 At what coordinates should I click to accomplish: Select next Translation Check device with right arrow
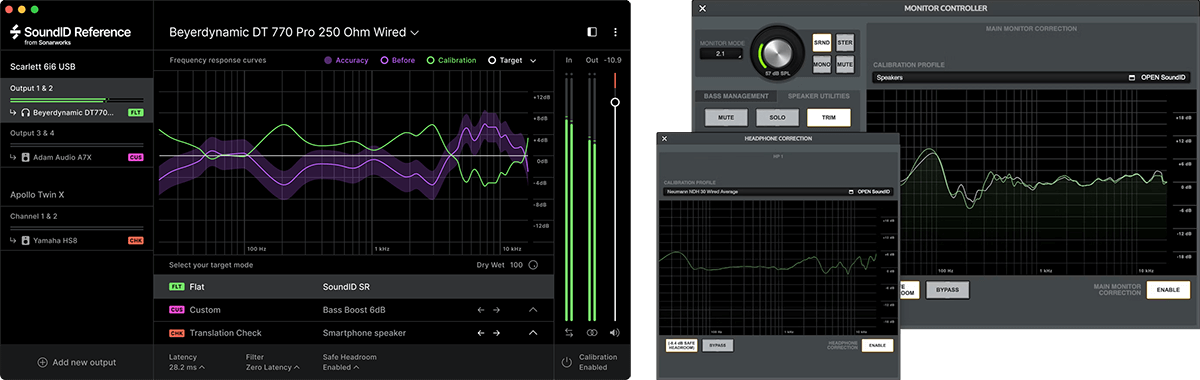coord(497,333)
